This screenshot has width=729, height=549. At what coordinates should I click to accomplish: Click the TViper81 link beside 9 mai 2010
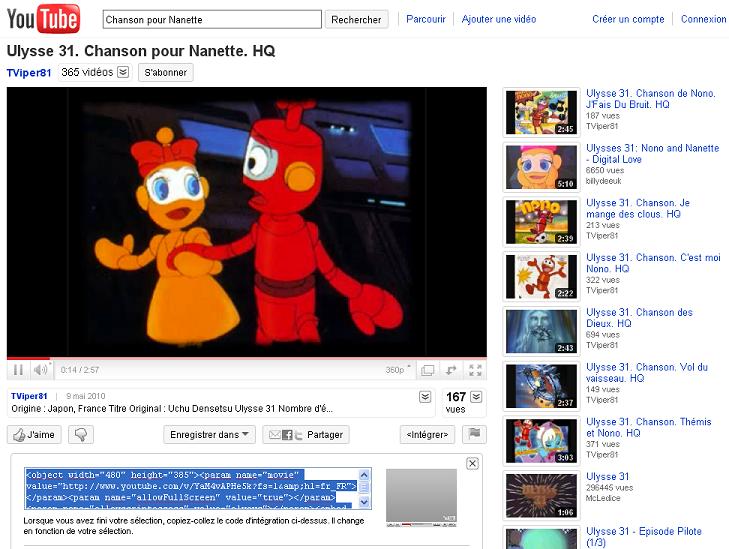point(29,396)
